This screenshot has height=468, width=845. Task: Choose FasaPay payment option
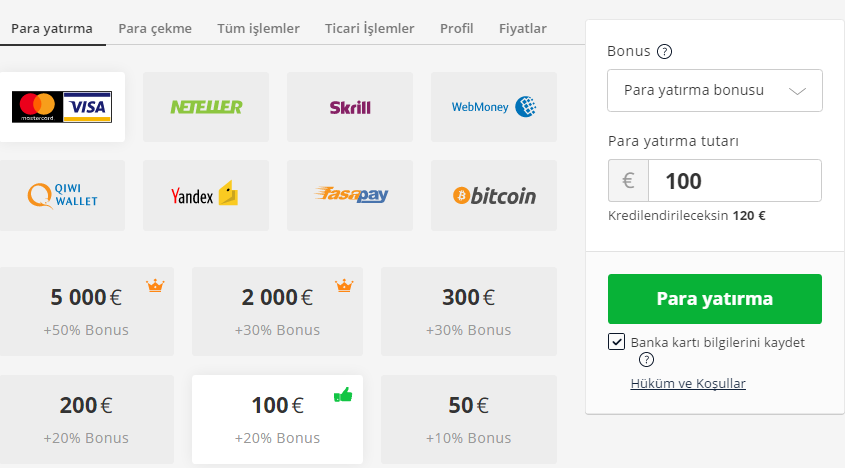click(350, 195)
